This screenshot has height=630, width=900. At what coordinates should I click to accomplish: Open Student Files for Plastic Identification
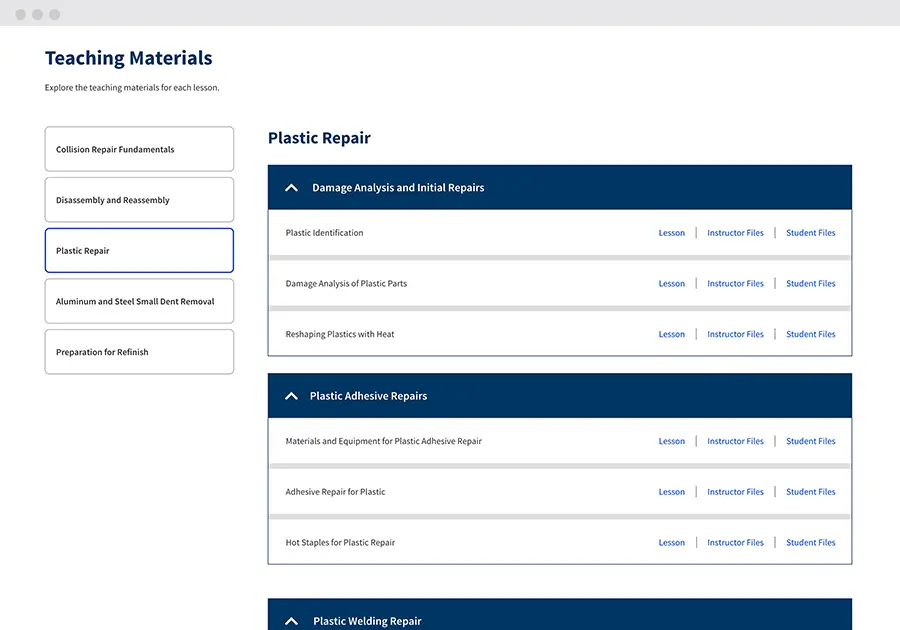click(810, 233)
